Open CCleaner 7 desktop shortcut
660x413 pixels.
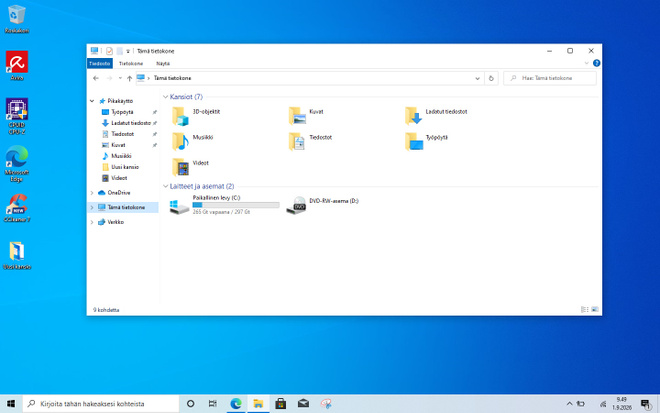(x=17, y=208)
